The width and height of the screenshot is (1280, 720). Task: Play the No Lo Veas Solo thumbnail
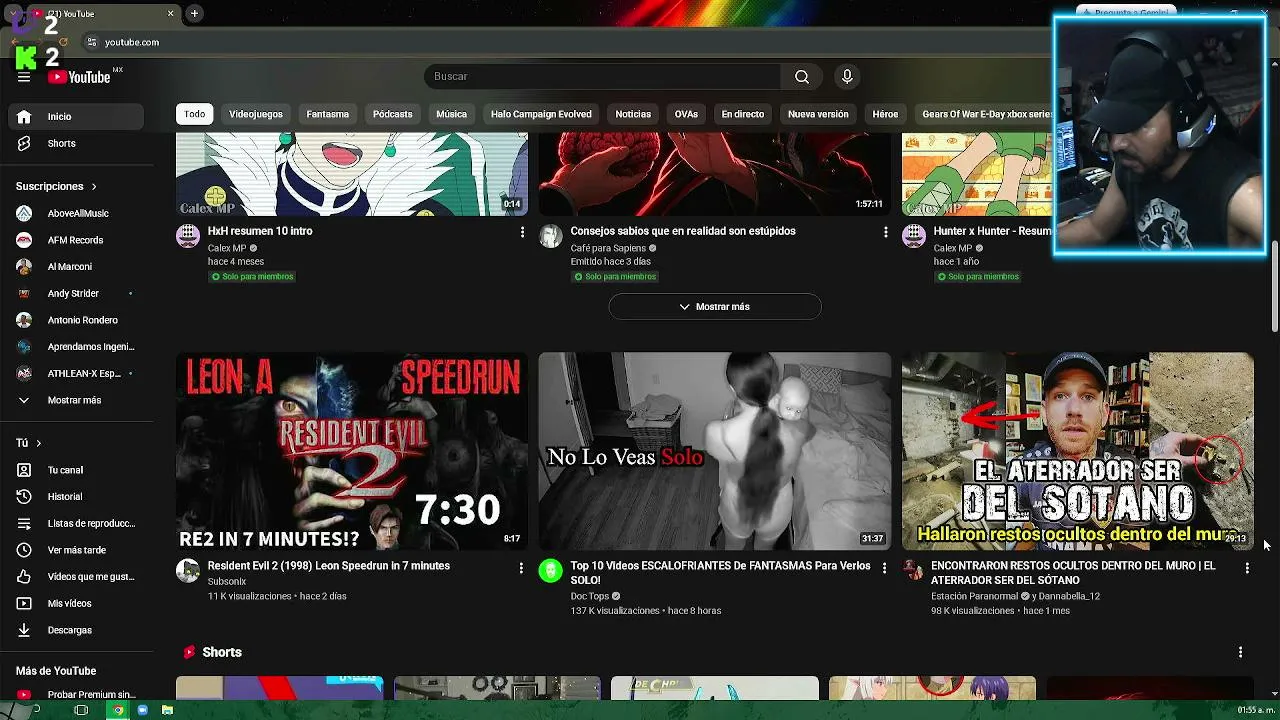(715, 451)
